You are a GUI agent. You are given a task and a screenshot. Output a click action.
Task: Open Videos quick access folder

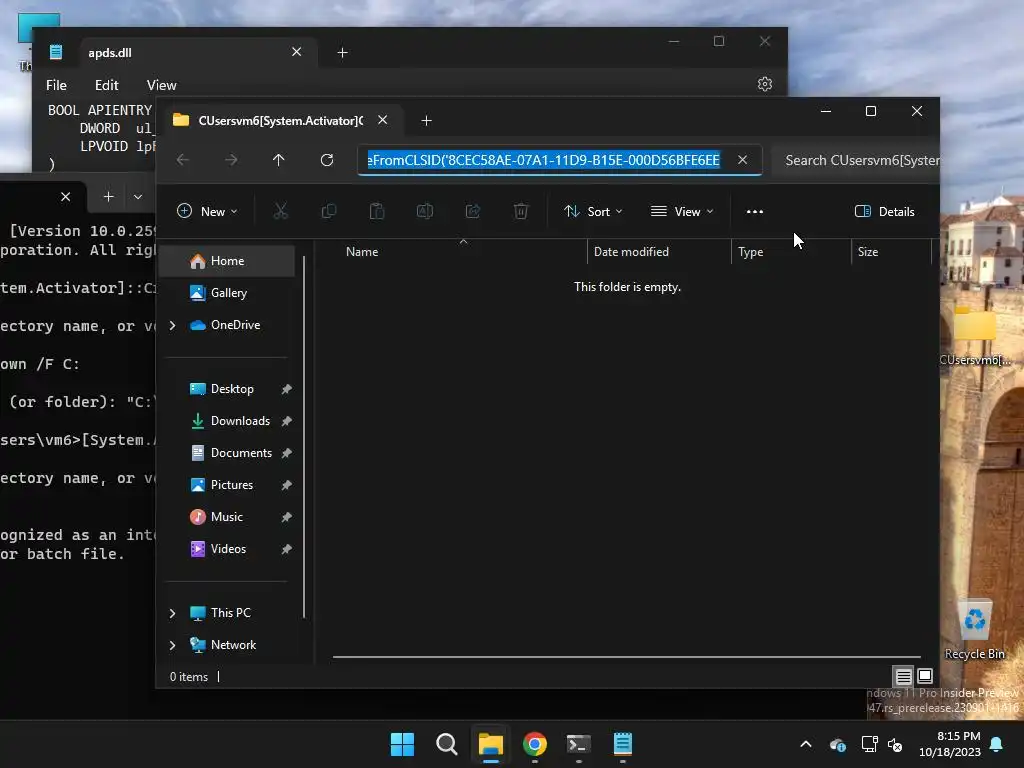[x=229, y=549]
